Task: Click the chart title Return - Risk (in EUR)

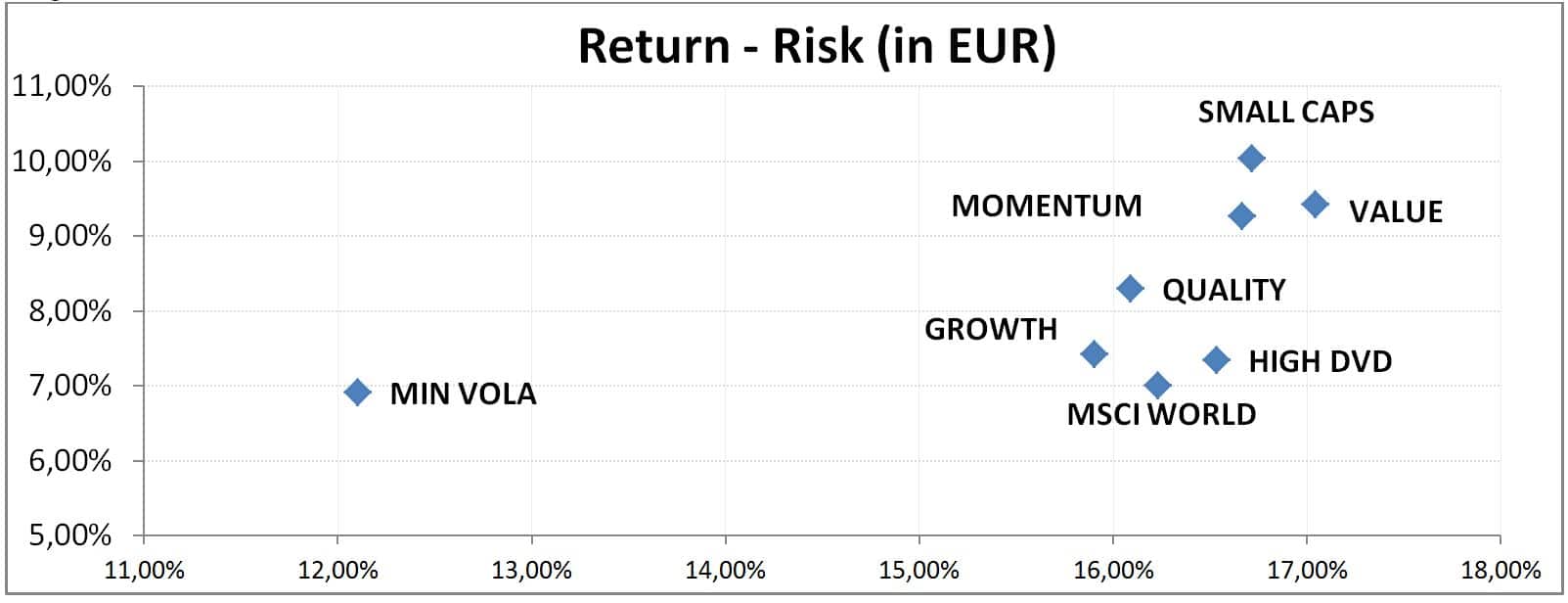Action: click(x=817, y=46)
